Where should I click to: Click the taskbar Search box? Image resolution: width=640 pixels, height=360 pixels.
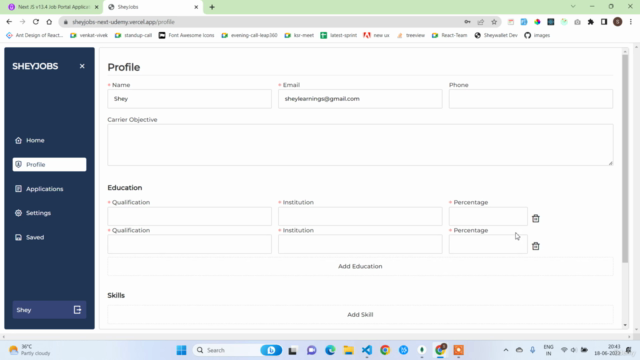coord(238,350)
